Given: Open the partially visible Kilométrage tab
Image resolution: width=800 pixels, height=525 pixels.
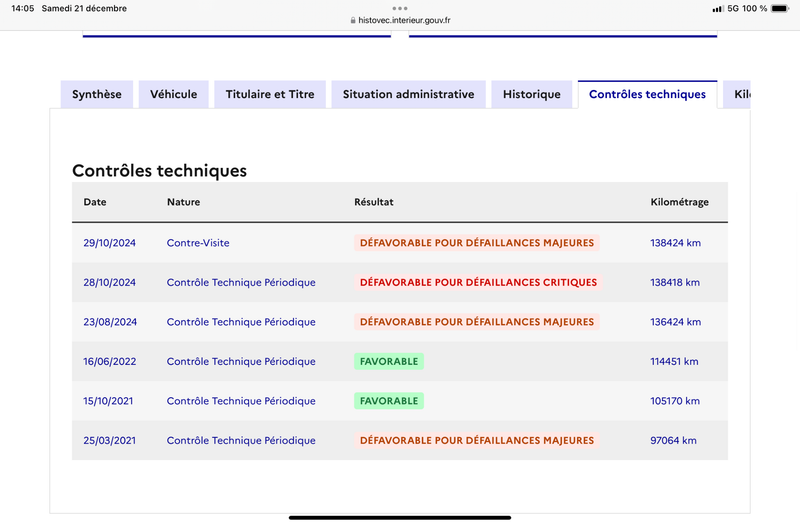Looking at the screenshot, I should pyautogui.click(x=737, y=94).
